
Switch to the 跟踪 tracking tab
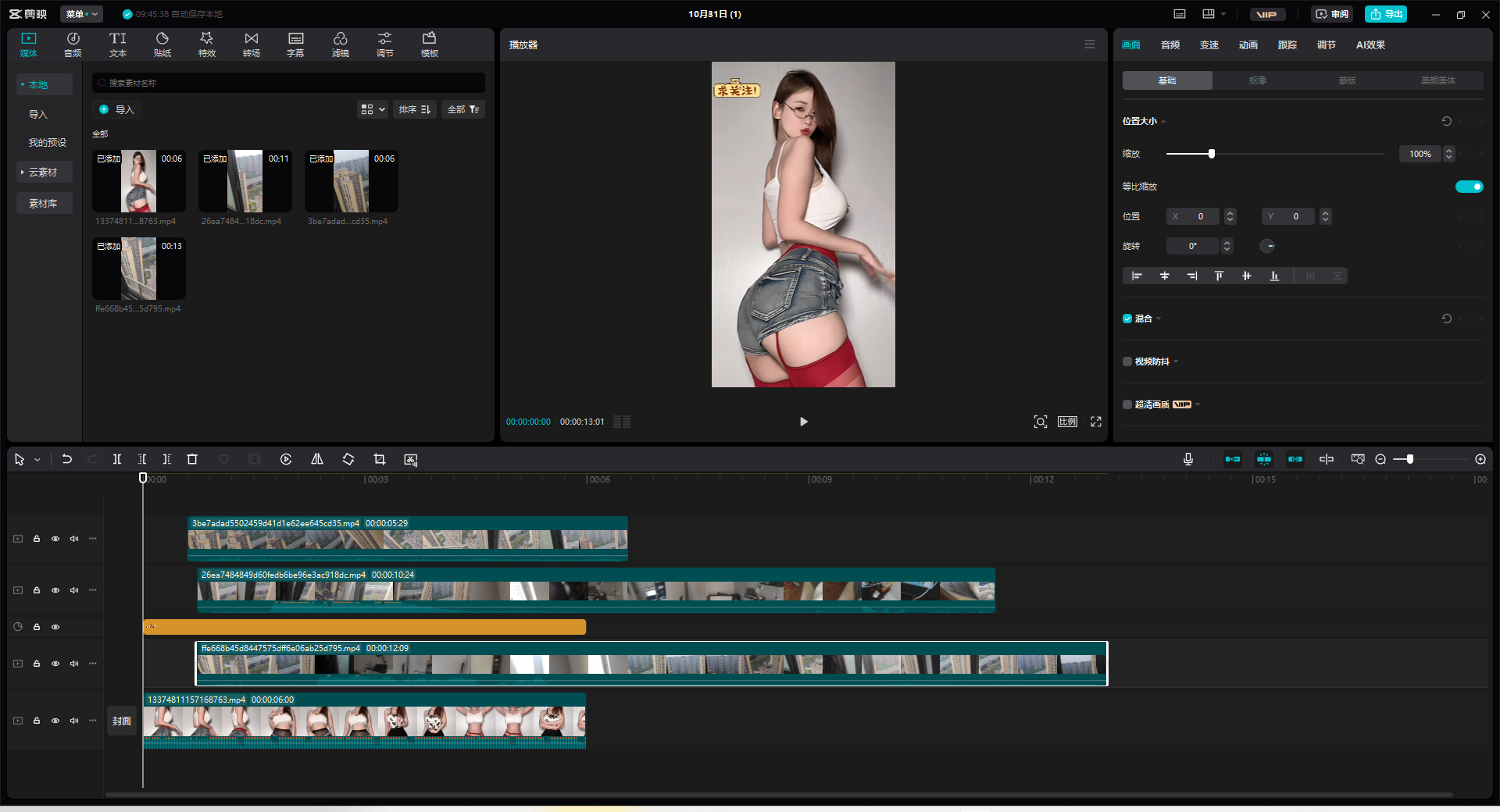pos(1287,45)
